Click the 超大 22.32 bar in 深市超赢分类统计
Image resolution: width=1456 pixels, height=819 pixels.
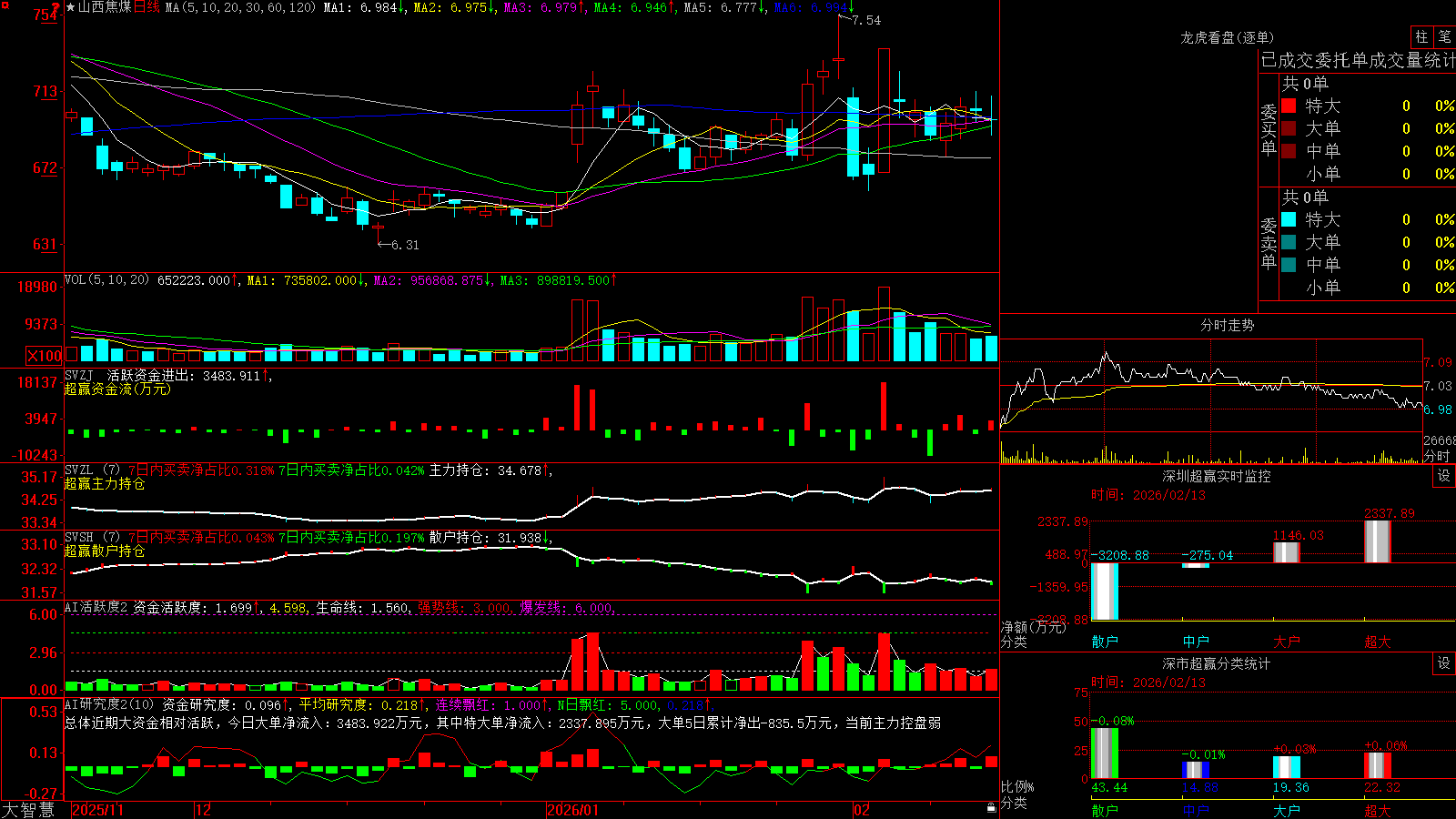(1378, 765)
